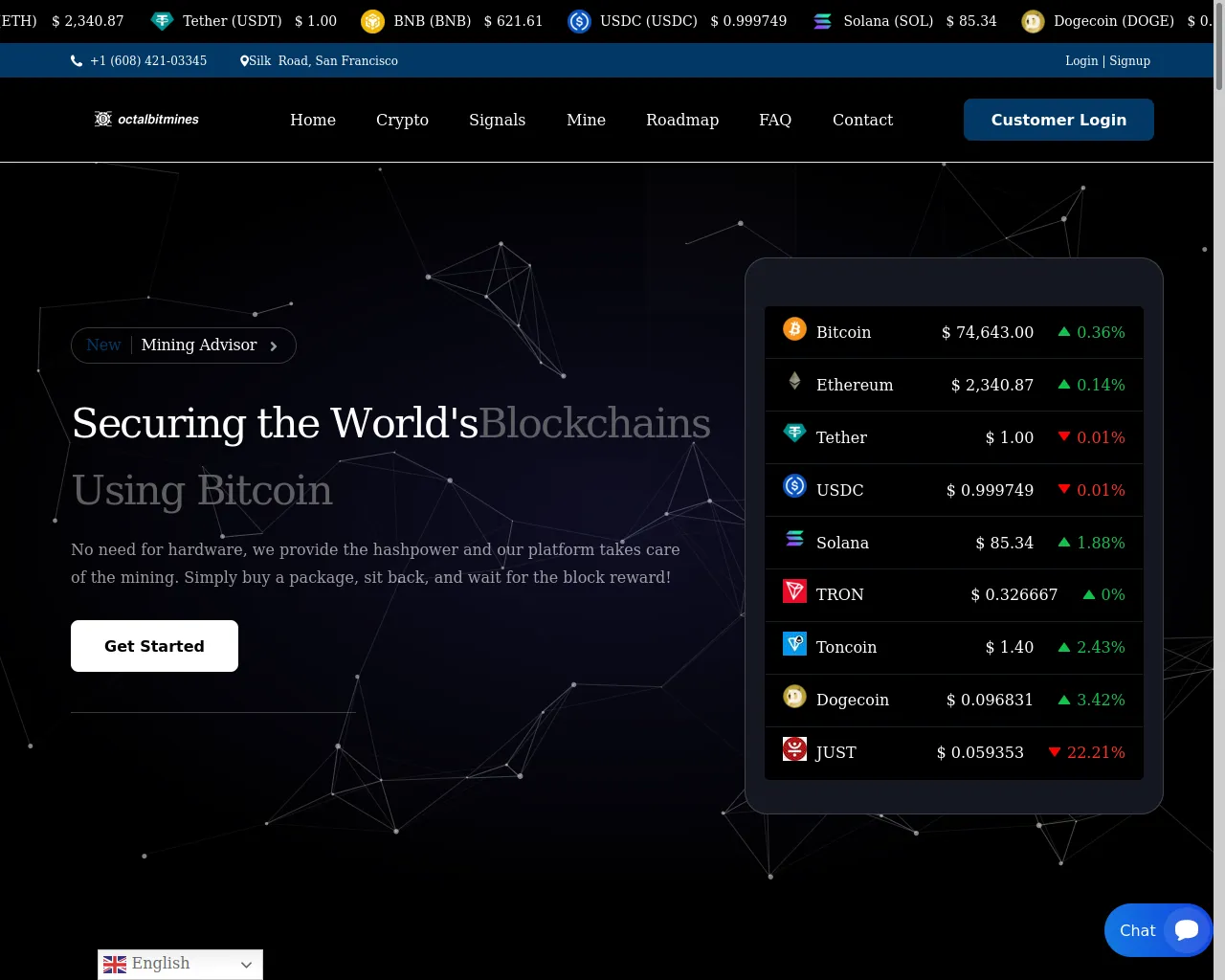Click the green up arrow beside Solana's 1.88%
This screenshot has height=980, width=1225.
[x=1064, y=542]
